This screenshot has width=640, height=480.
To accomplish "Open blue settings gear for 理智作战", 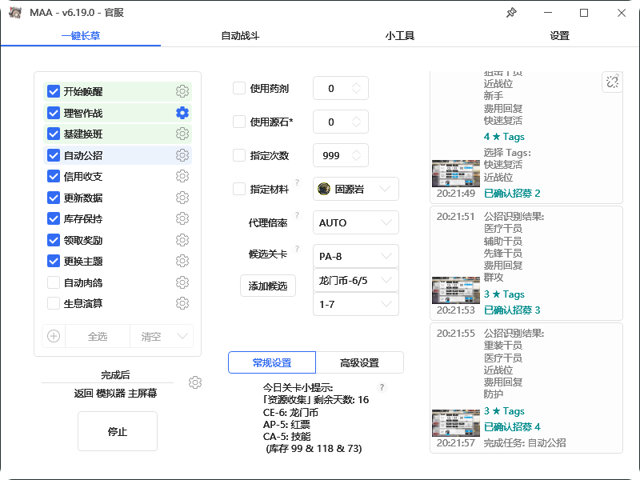I will pos(182,113).
